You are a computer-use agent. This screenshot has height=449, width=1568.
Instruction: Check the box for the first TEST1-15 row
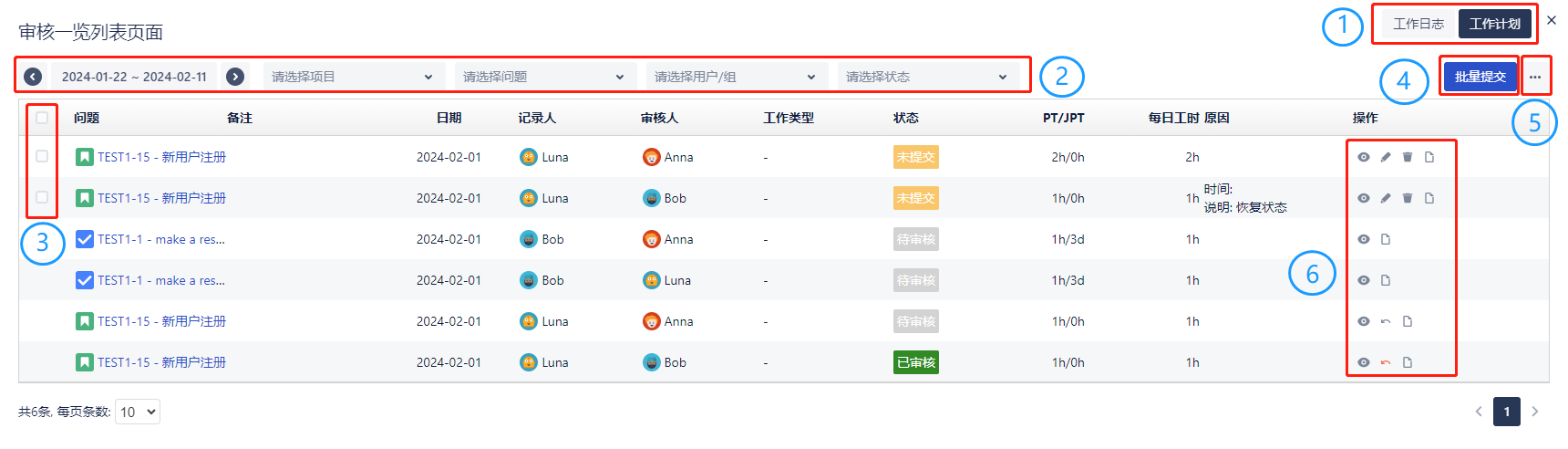point(42,156)
